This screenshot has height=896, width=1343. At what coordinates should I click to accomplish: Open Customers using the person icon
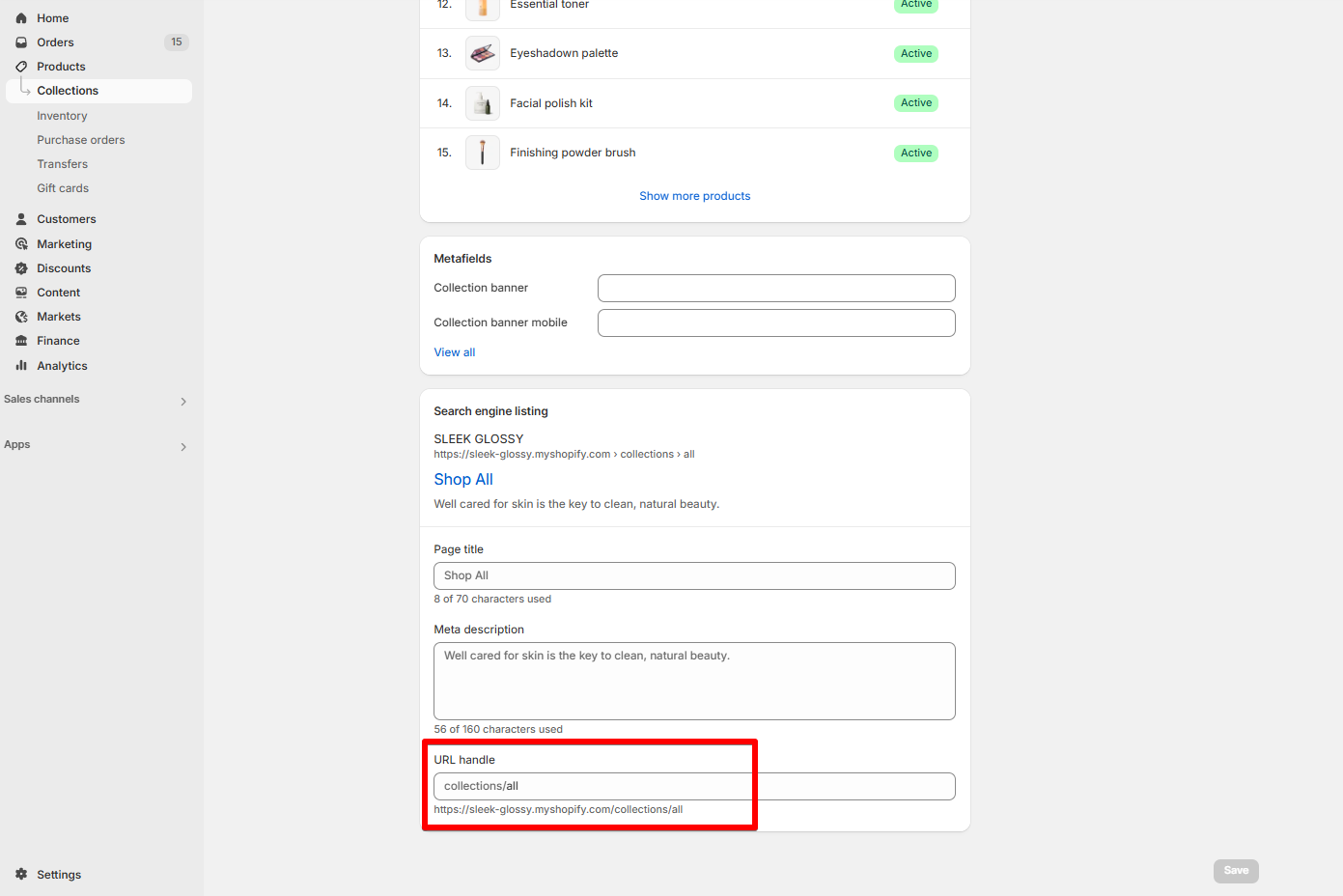[x=21, y=219]
